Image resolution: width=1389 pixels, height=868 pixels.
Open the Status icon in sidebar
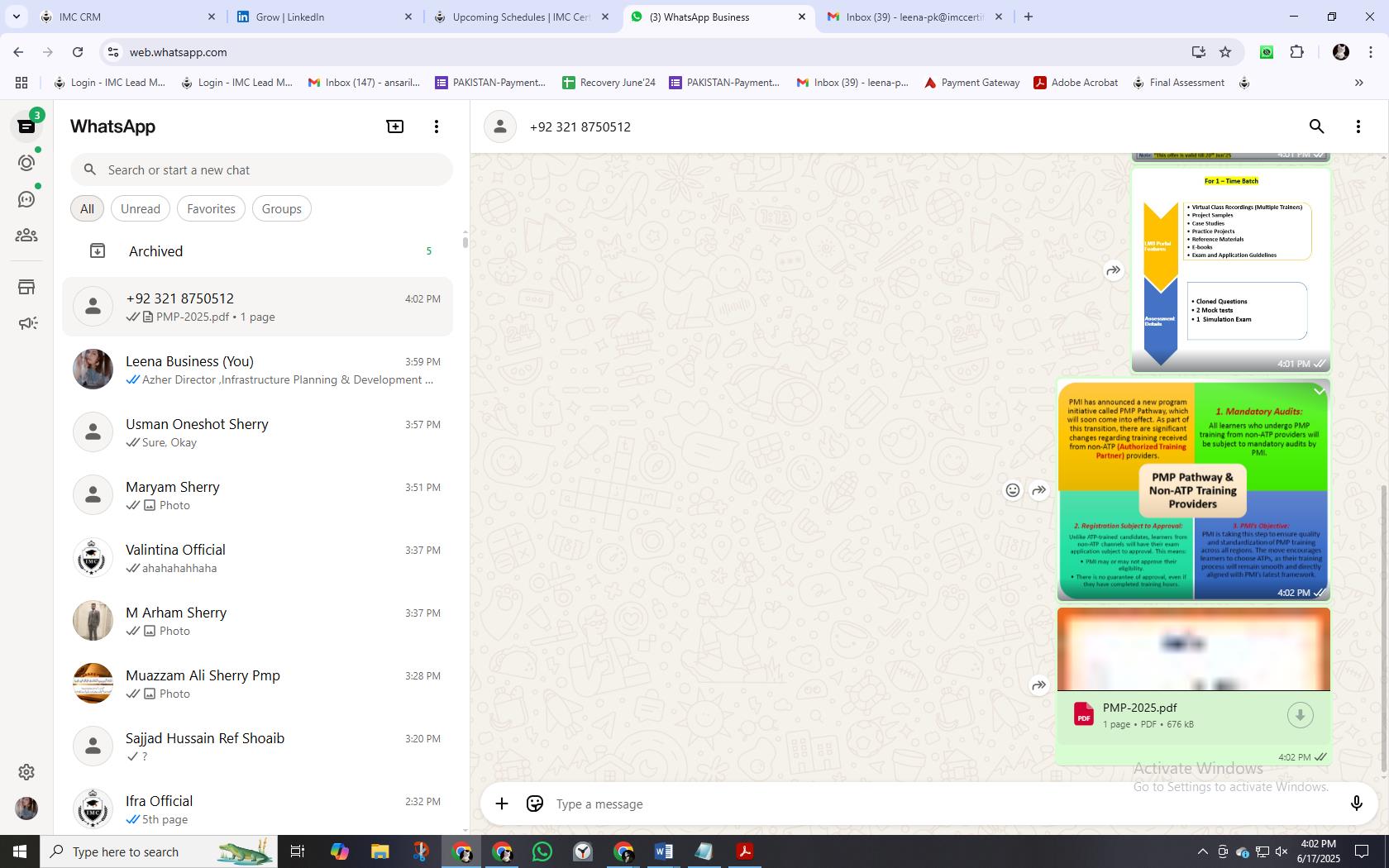pyautogui.click(x=26, y=163)
